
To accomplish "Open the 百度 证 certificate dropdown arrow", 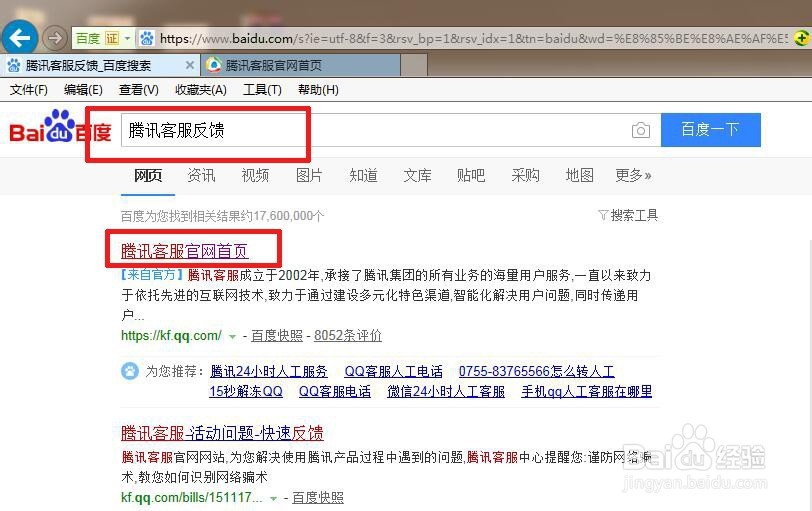I will pyautogui.click(x=127, y=38).
